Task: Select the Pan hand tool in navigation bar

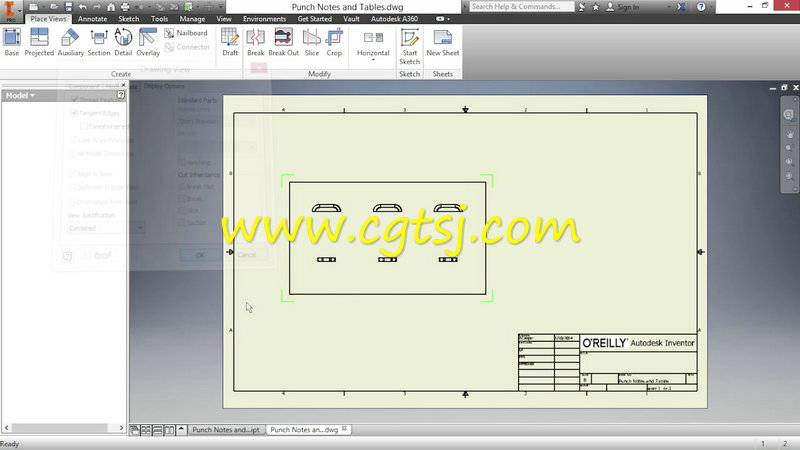Action: click(789, 135)
